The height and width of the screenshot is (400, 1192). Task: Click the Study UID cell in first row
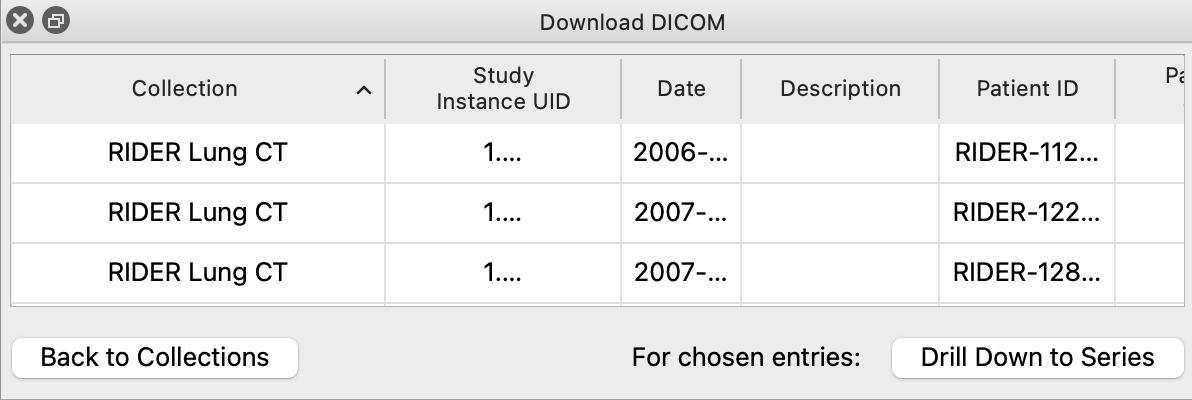[x=503, y=153]
